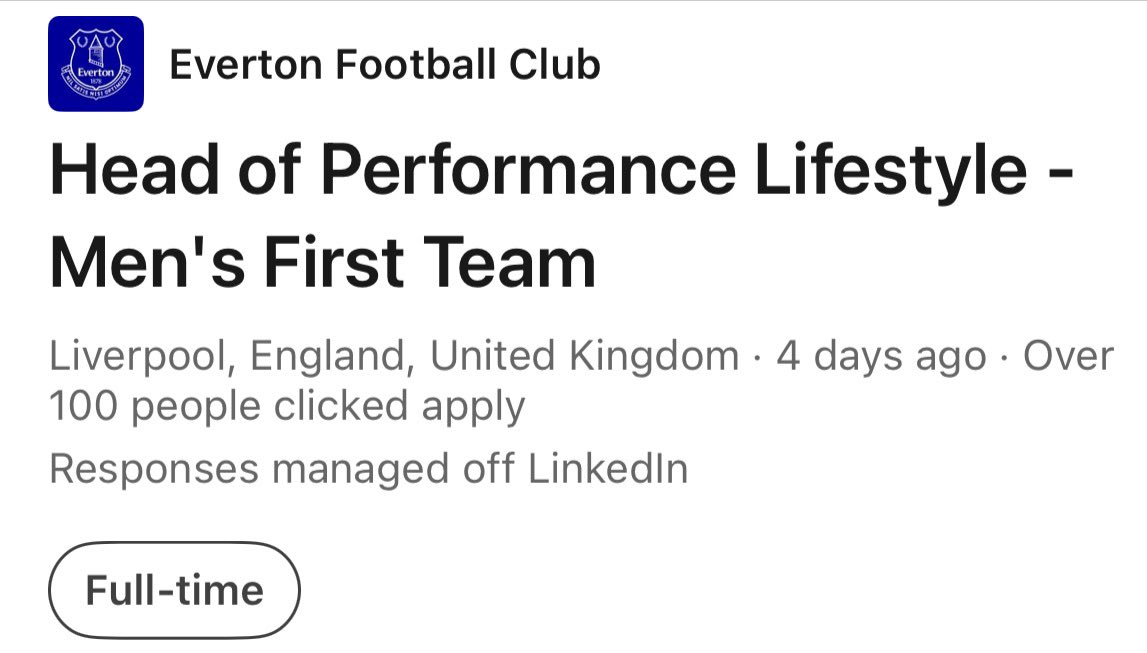Click the word Football in the company name
The width and height of the screenshot is (1147, 653).
point(415,64)
